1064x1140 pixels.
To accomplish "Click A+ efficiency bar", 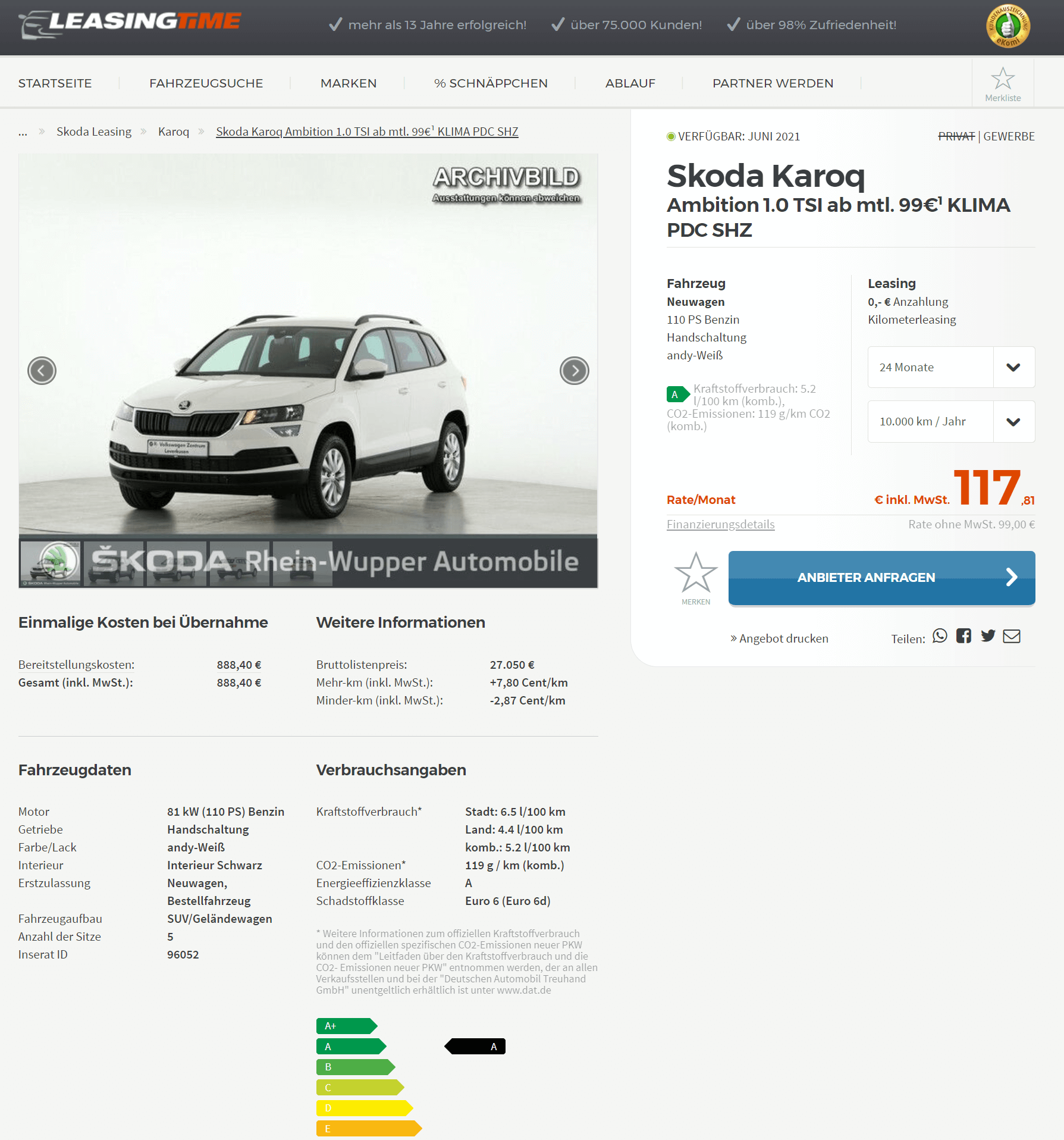I will 347,1026.
